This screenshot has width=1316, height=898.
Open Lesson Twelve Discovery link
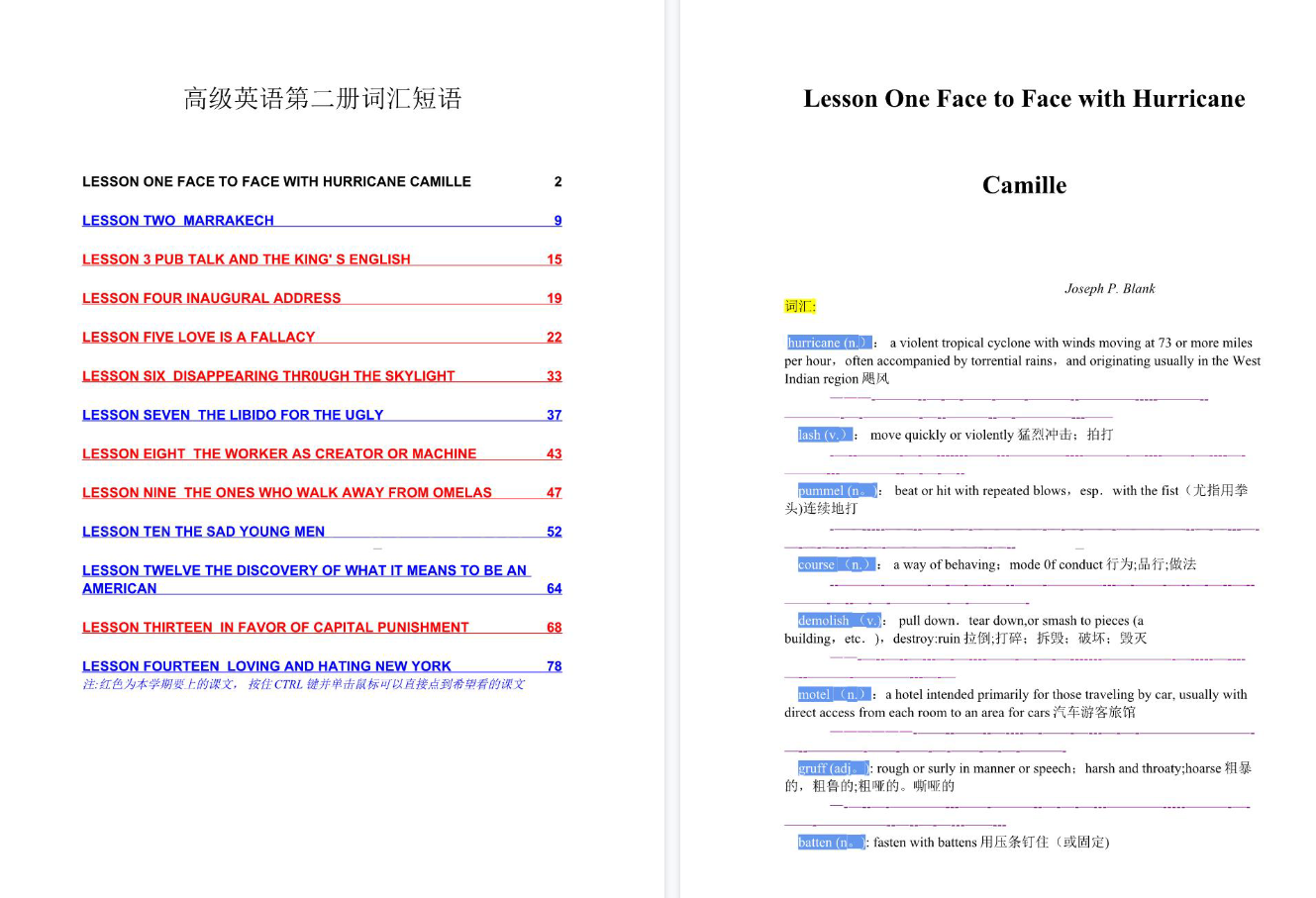coord(304,570)
